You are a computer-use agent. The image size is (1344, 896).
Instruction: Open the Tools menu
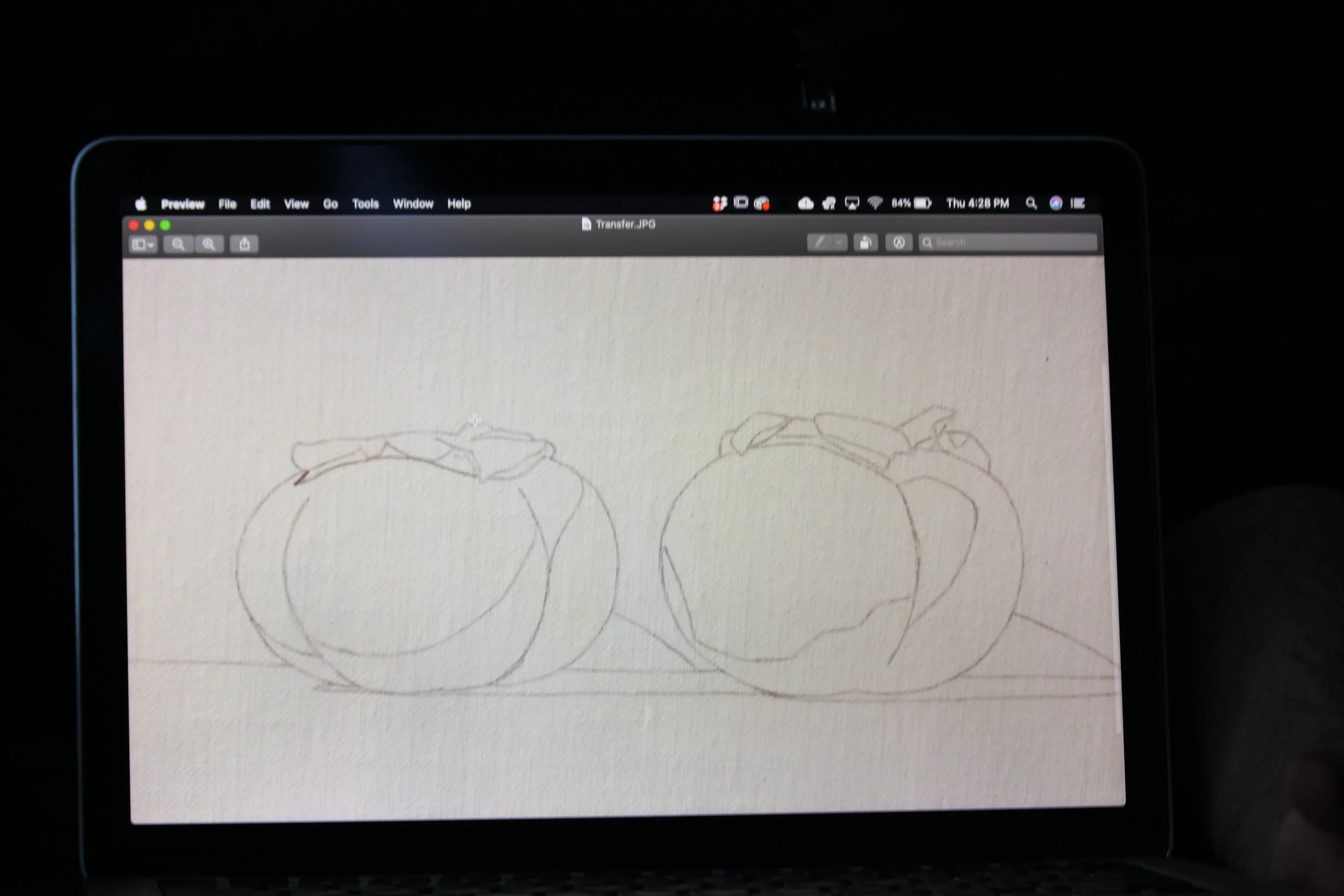(x=365, y=204)
